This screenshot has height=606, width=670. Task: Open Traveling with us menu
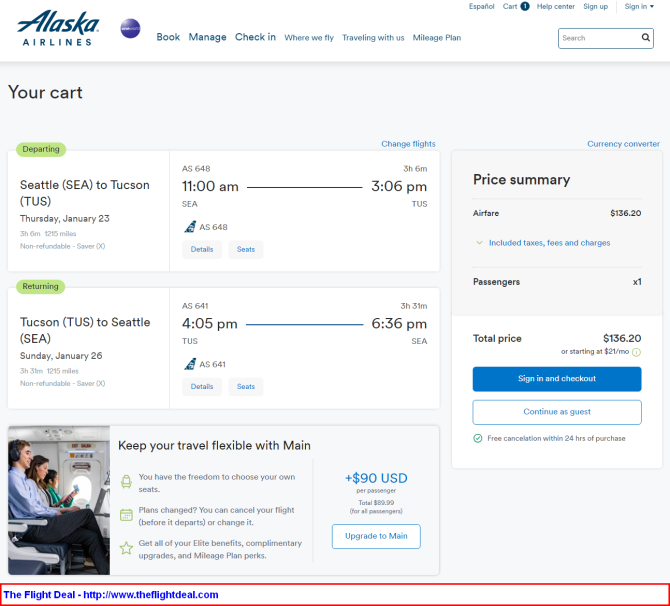[x=373, y=38]
